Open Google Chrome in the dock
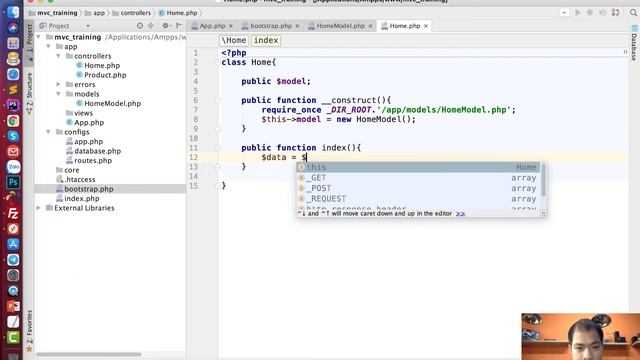Image resolution: width=640 pixels, height=360 pixels. (13, 120)
